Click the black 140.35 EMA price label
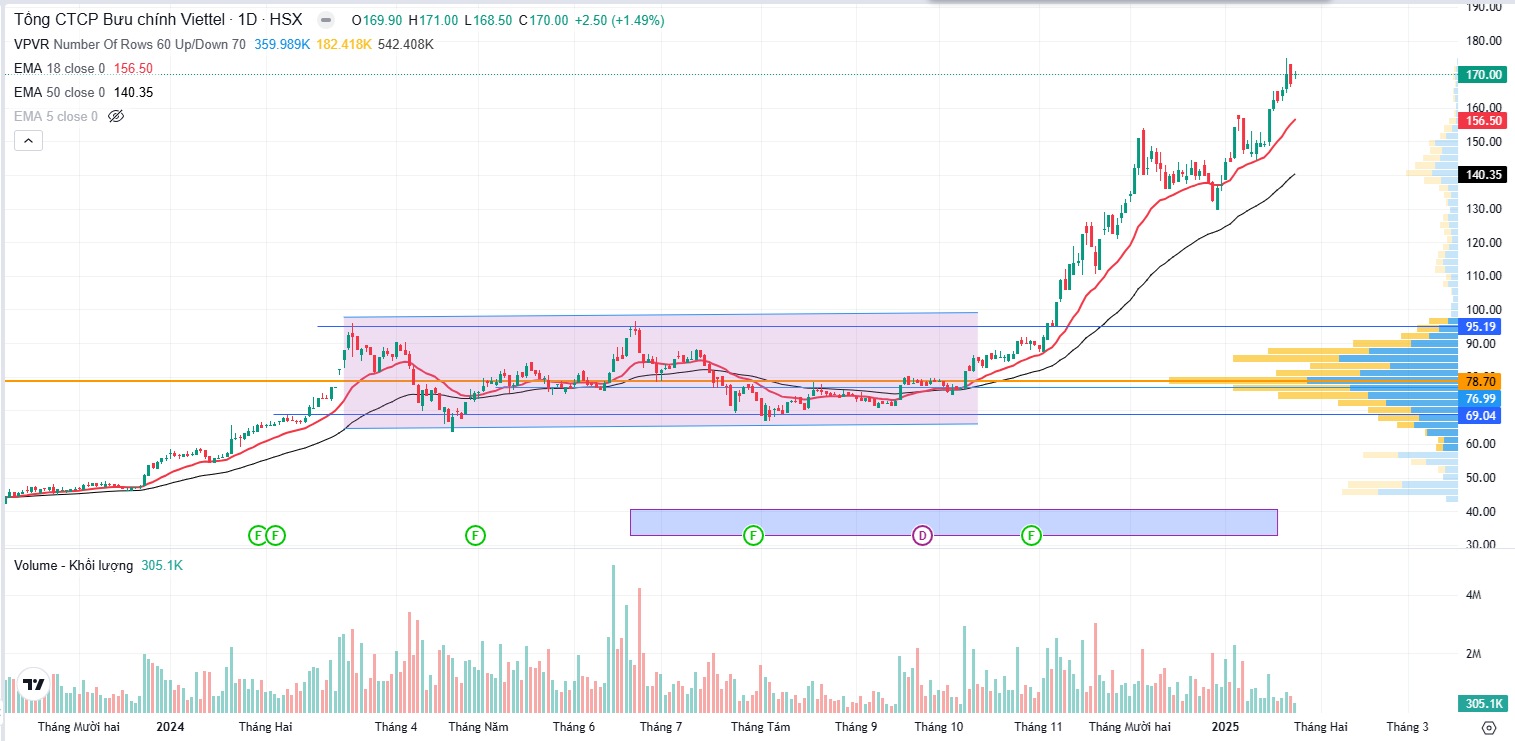Image resolution: width=1515 pixels, height=741 pixels. (x=1482, y=174)
